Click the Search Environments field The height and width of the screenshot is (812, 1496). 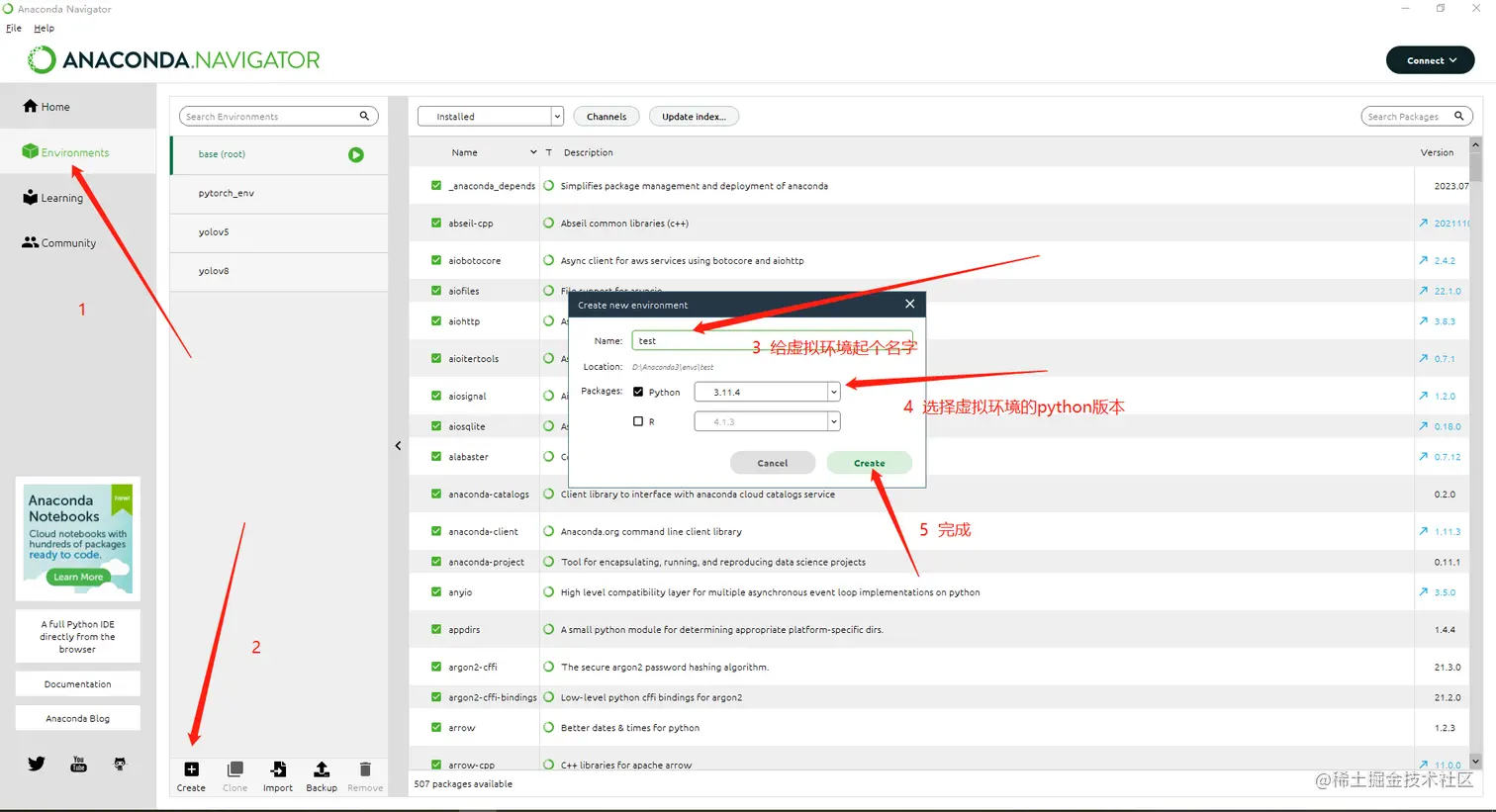(x=279, y=116)
